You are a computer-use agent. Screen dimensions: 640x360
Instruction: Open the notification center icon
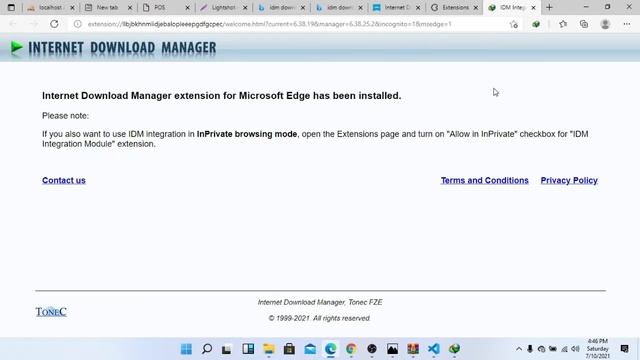(x=624, y=349)
